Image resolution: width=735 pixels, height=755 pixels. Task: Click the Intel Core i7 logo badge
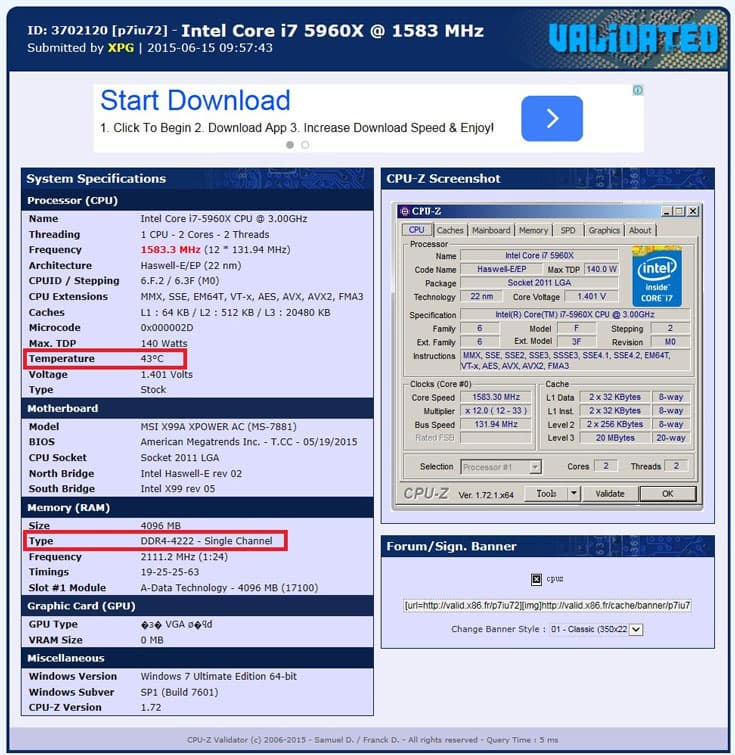[x=656, y=277]
